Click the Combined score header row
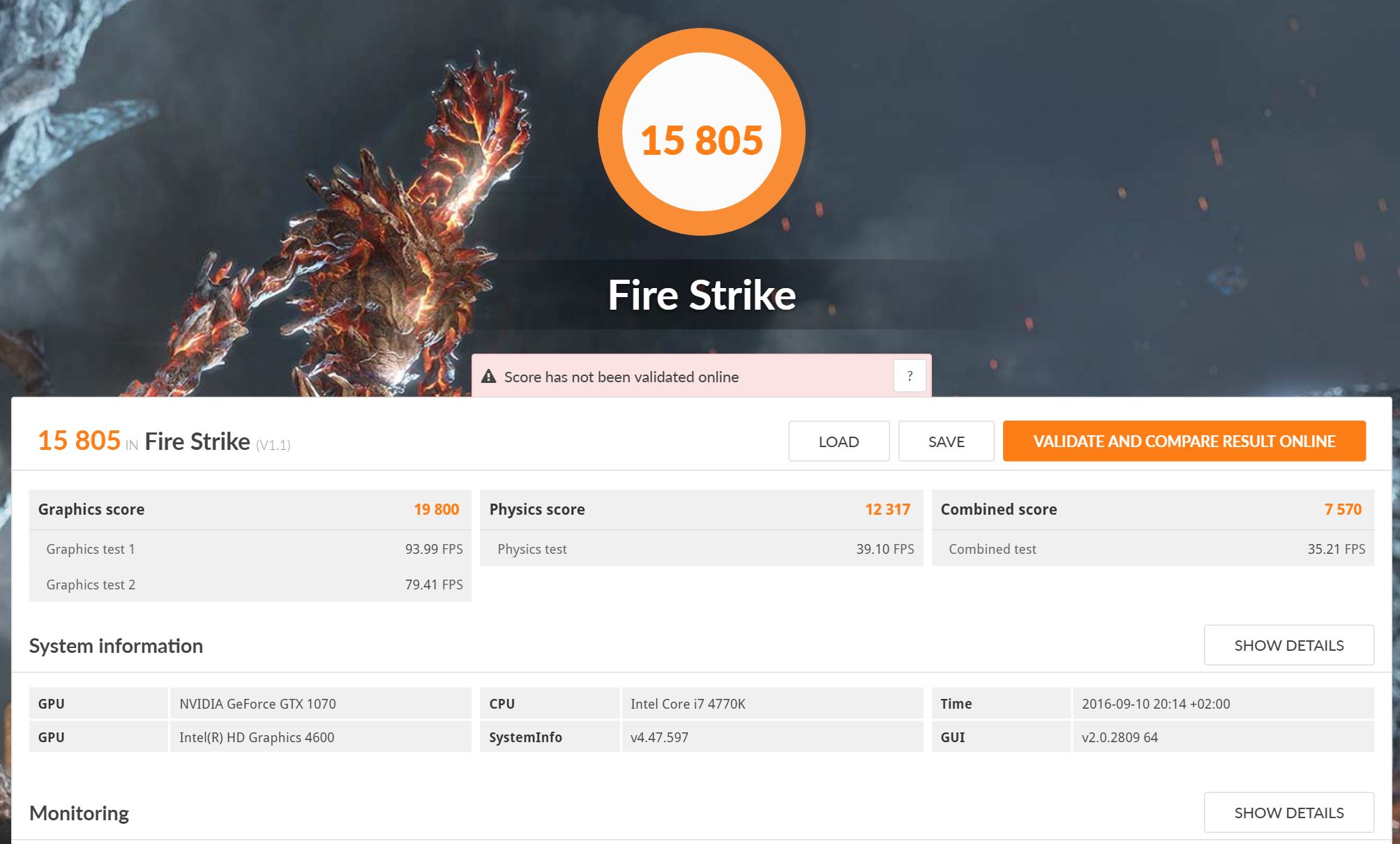1400x844 pixels. pos(1152,509)
